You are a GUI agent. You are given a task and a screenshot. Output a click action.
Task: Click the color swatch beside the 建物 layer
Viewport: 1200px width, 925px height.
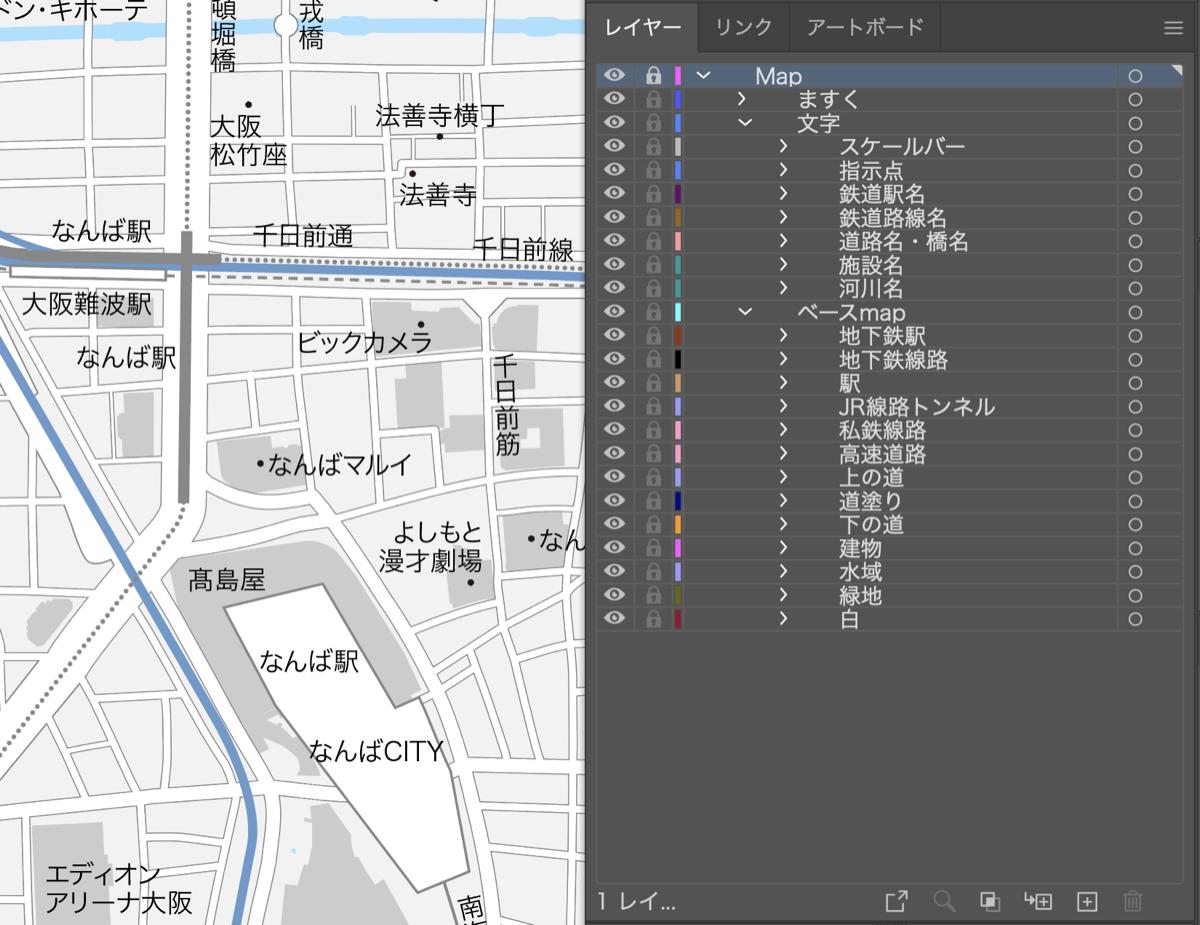point(677,548)
